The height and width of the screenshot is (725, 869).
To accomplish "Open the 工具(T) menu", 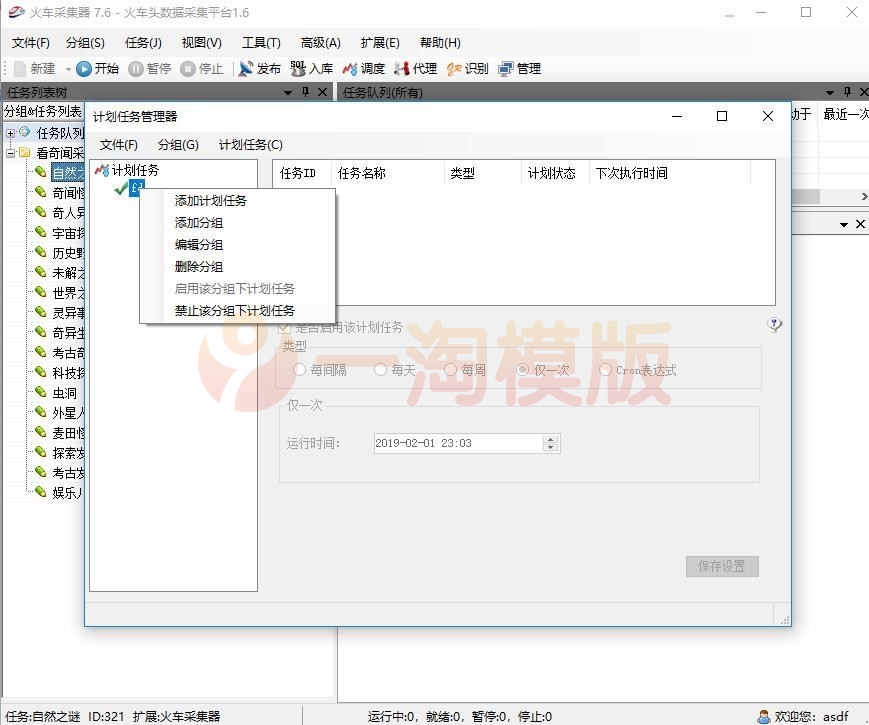I will tap(261, 43).
